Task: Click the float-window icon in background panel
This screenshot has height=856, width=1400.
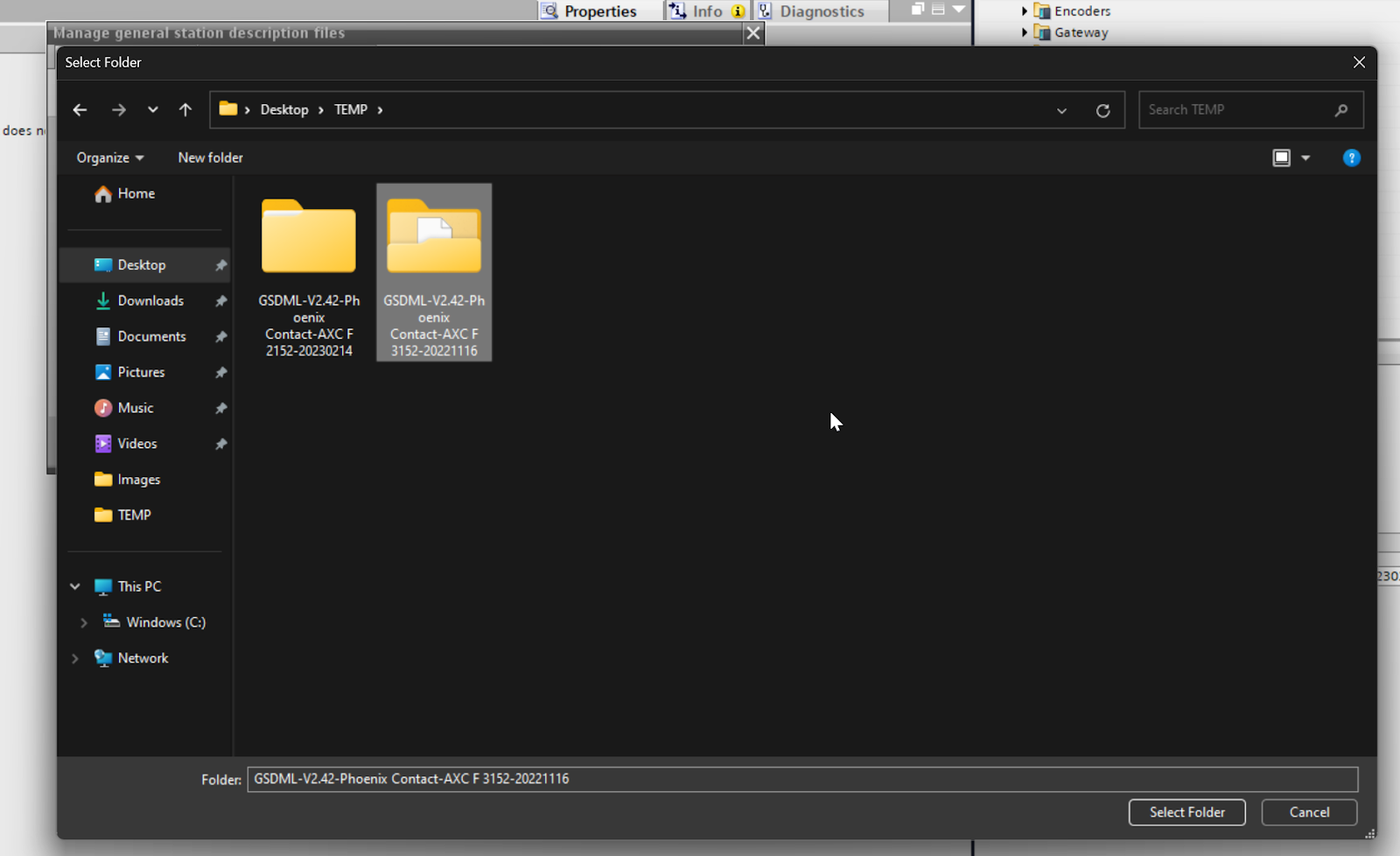Action: click(x=917, y=9)
